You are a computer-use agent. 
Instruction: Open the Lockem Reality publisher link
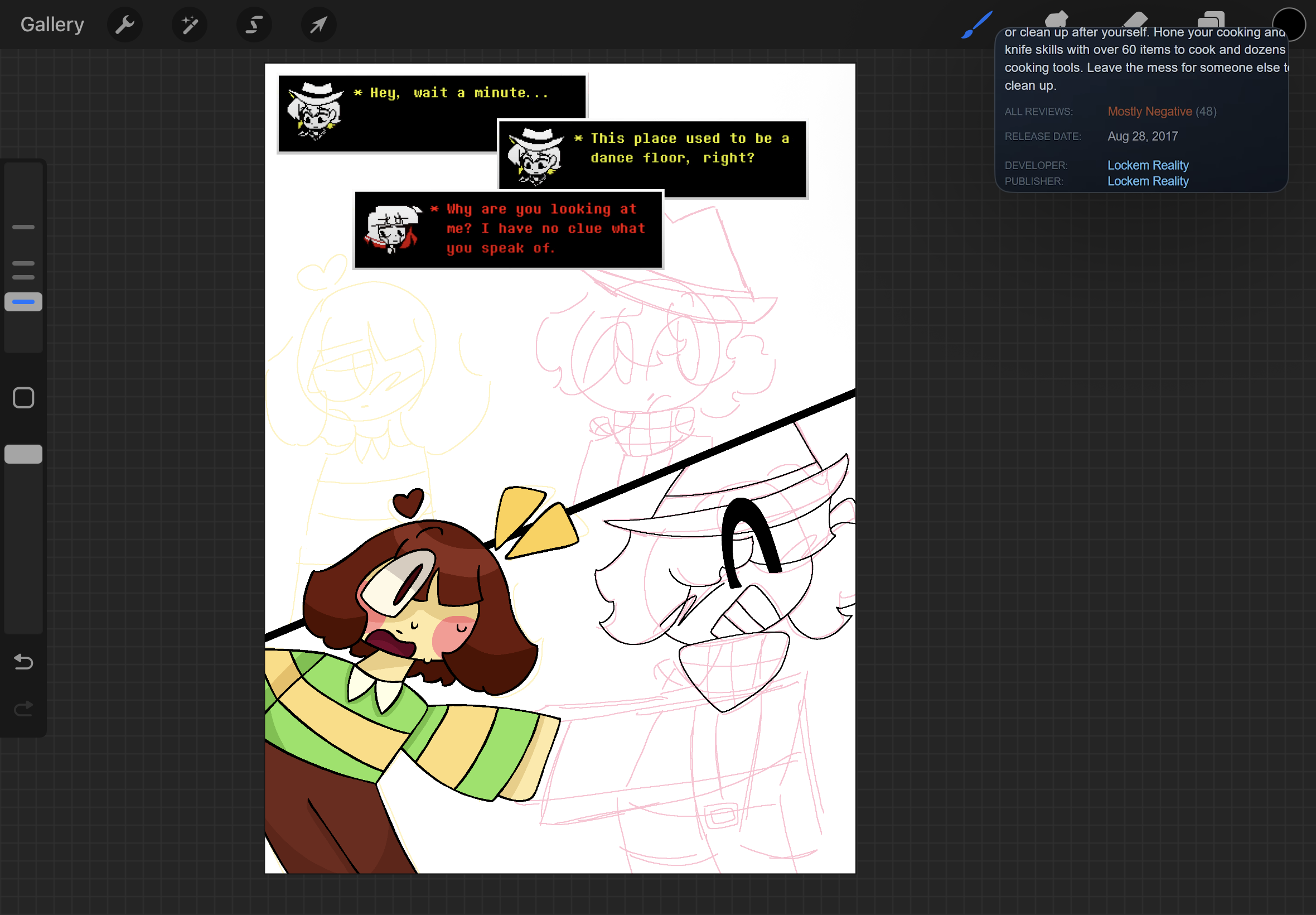1148,181
